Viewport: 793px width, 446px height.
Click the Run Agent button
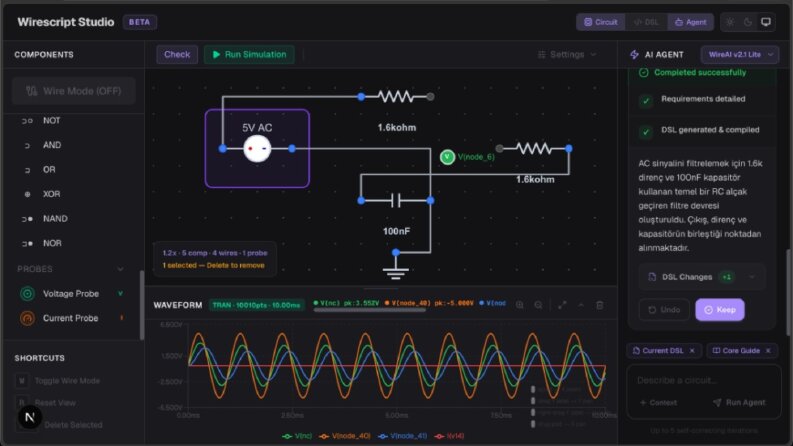pos(739,403)
